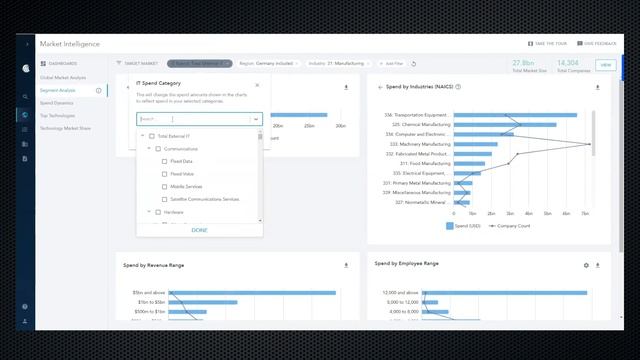Image resolution: width=640 pixels, height=360 pixels.
Task: Collapse the Total External IT tree node
Action: [x=142, y=136]
